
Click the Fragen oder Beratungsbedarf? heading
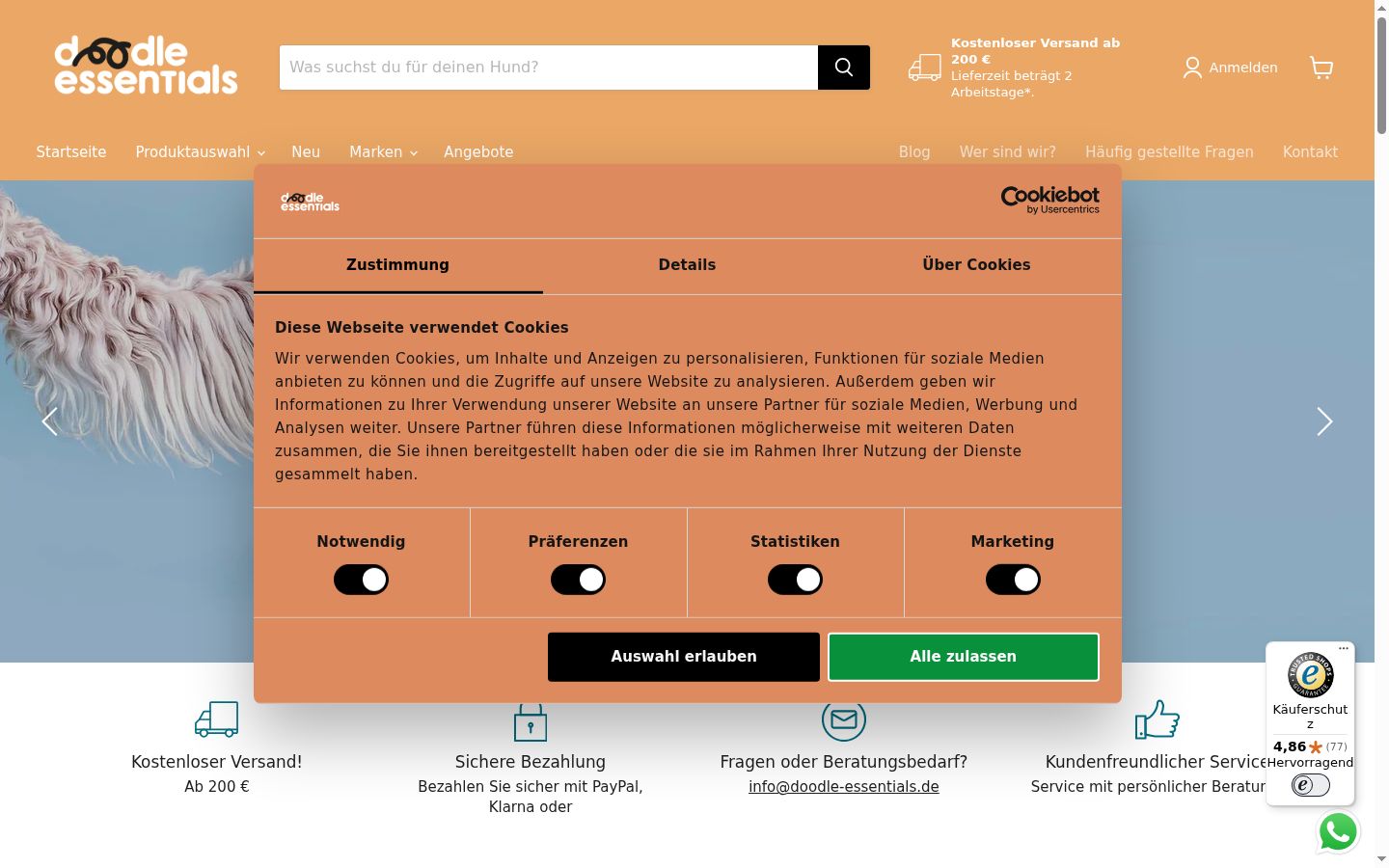point(844,762)
